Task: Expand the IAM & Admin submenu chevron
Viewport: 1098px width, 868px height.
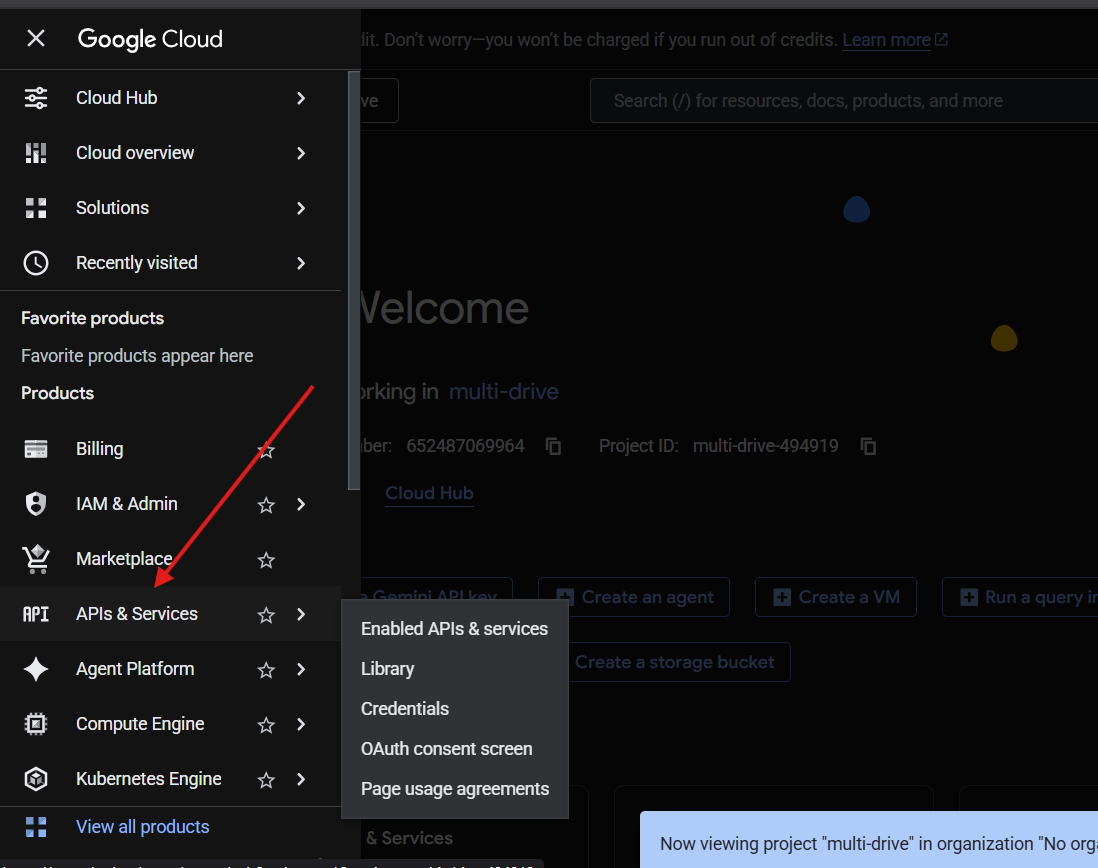Action: (x=301, y=504)
